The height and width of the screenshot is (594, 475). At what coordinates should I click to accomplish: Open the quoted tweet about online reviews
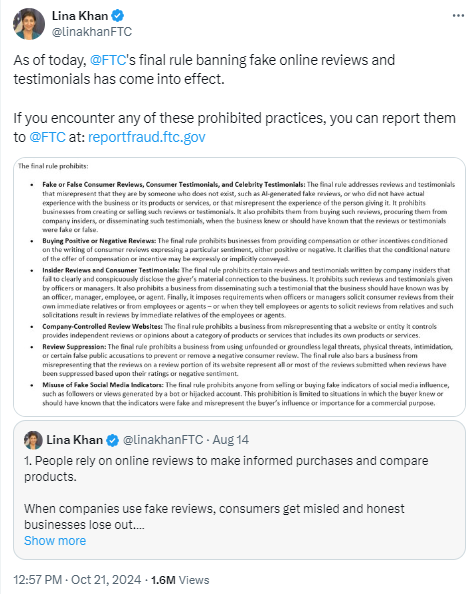pos(239,490)
